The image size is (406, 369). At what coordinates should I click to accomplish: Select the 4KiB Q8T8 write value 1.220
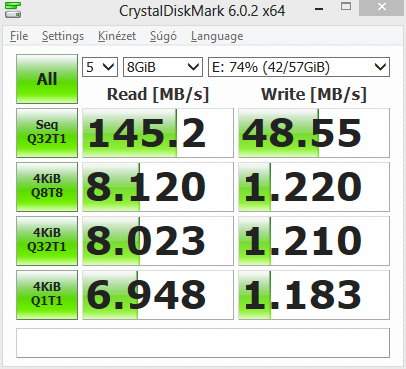[314, 187]
